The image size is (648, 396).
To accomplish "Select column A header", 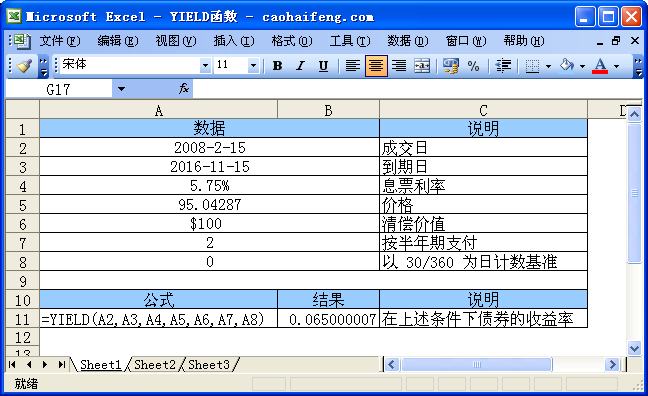I will 159,110.
